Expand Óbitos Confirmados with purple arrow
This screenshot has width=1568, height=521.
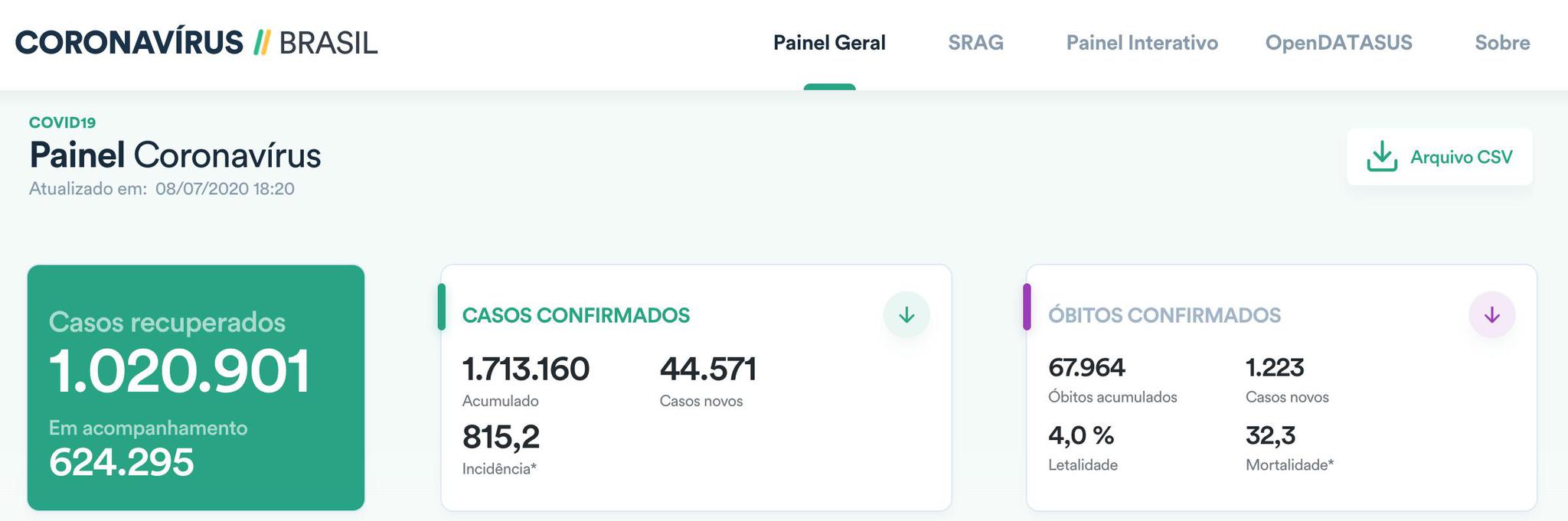(1491, 314)
